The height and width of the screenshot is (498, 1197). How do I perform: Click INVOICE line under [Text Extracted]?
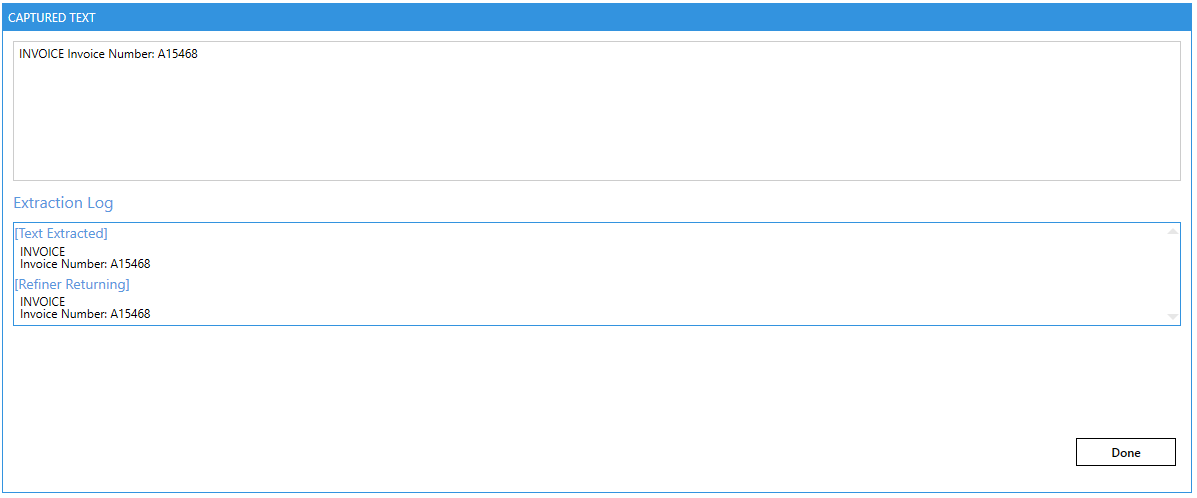pos(43,252)
